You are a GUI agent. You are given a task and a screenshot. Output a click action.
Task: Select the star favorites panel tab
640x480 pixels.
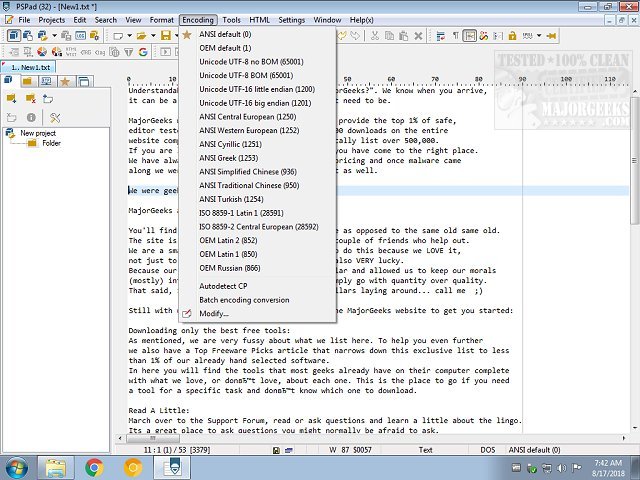pyautogui.click(x=65, y=82)
